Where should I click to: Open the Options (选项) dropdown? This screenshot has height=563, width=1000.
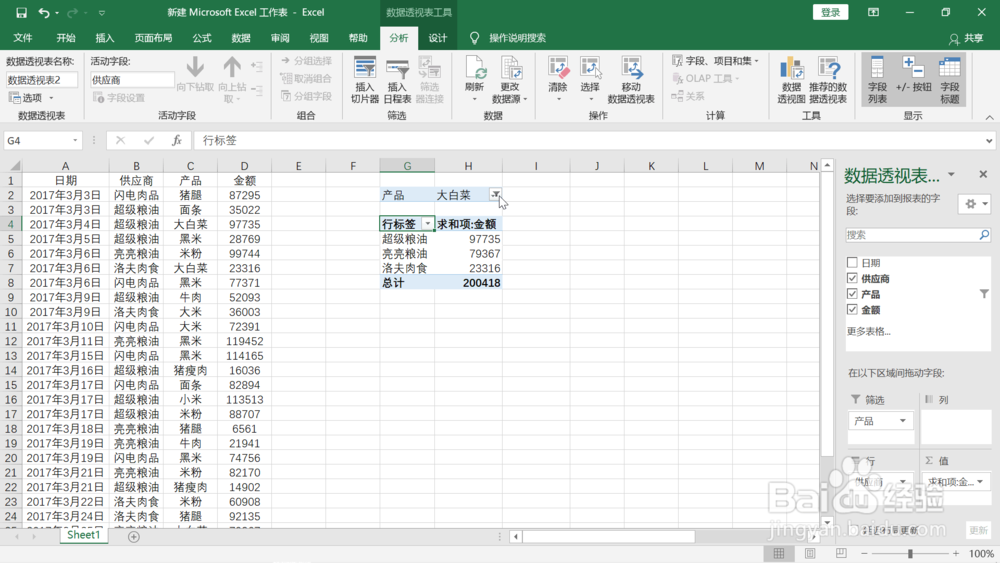[51, 98]
